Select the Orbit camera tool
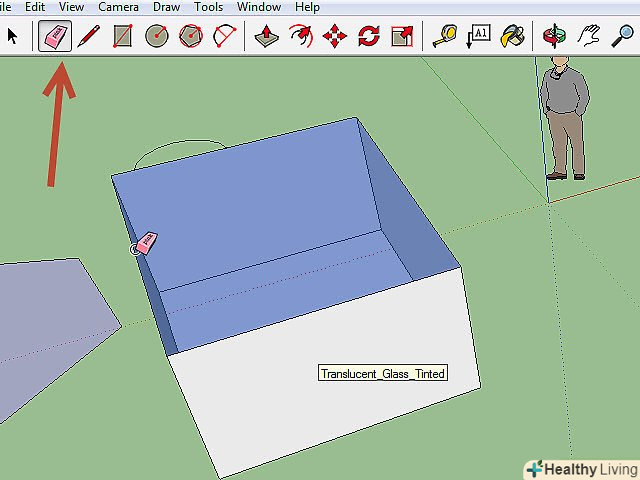 (553, 37)
